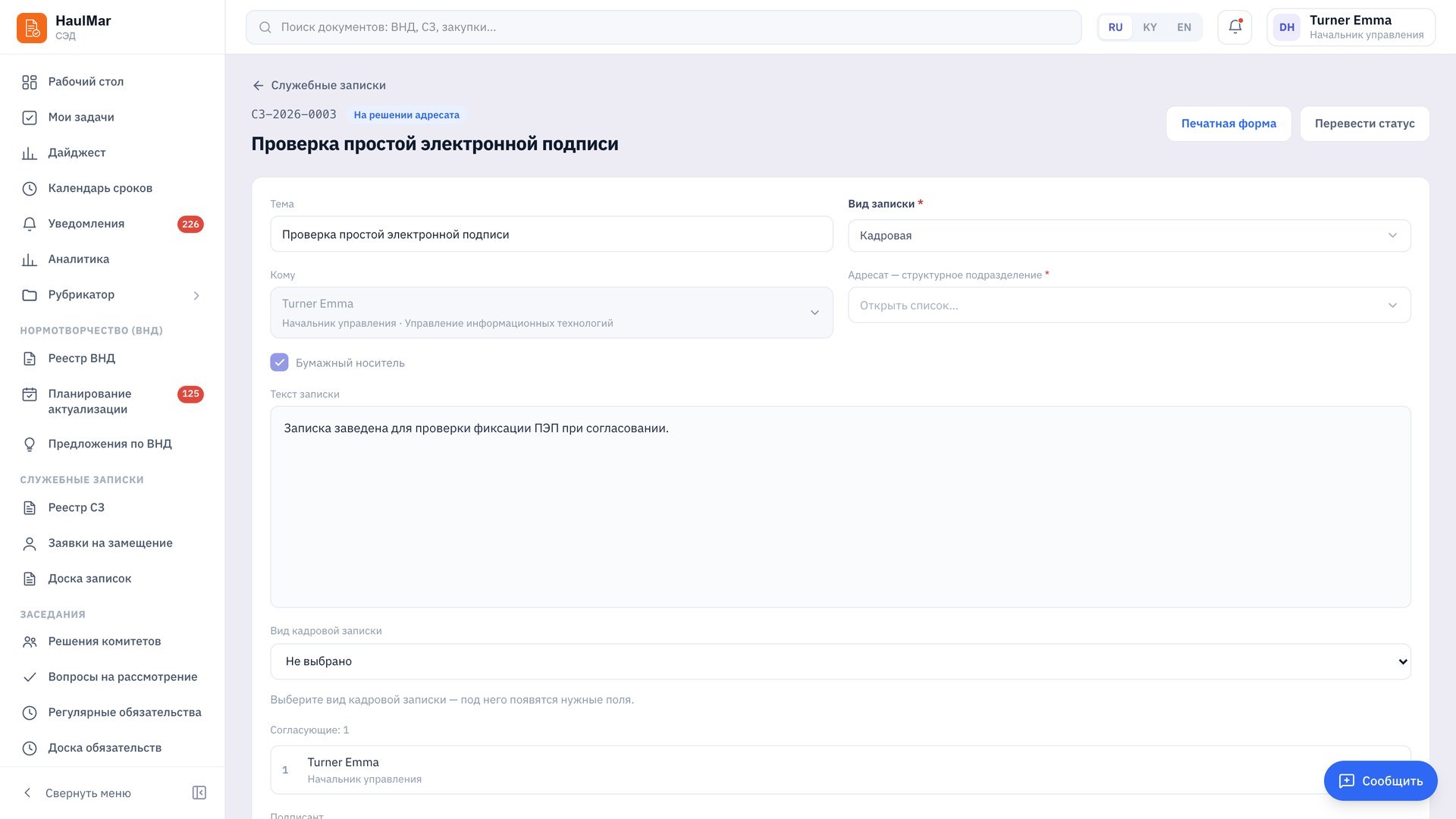
Task: Open Реестр СЗ in the sidebar
Action: point(112,508)
